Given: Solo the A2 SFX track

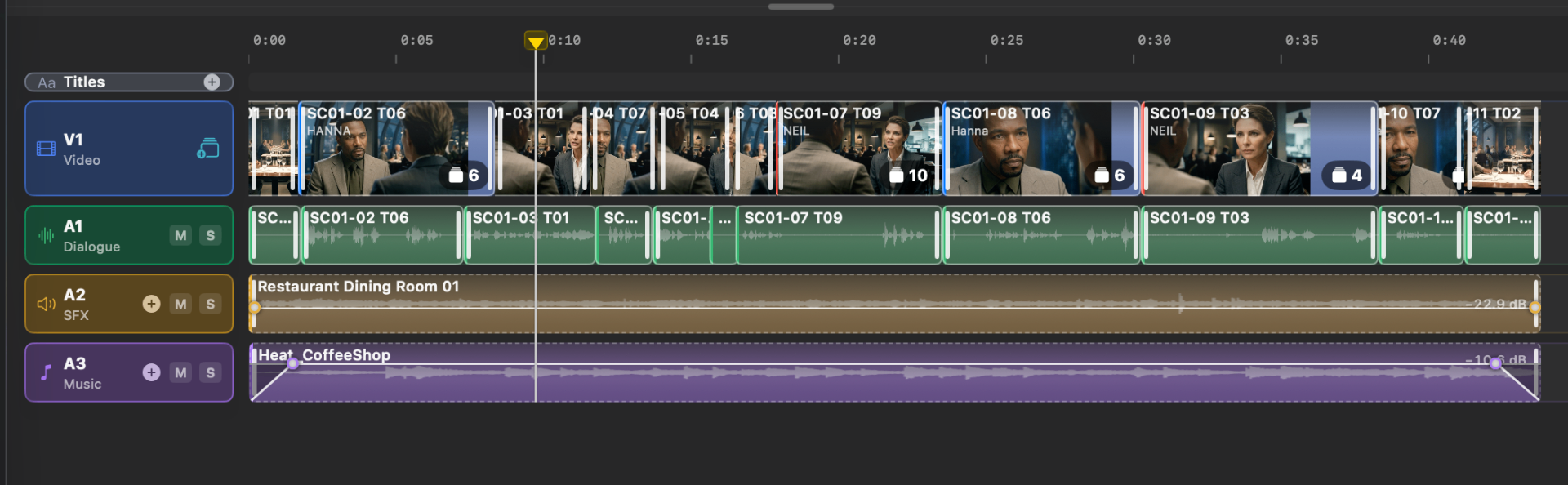Looking at the screenshot, I should tap(210, 304).
